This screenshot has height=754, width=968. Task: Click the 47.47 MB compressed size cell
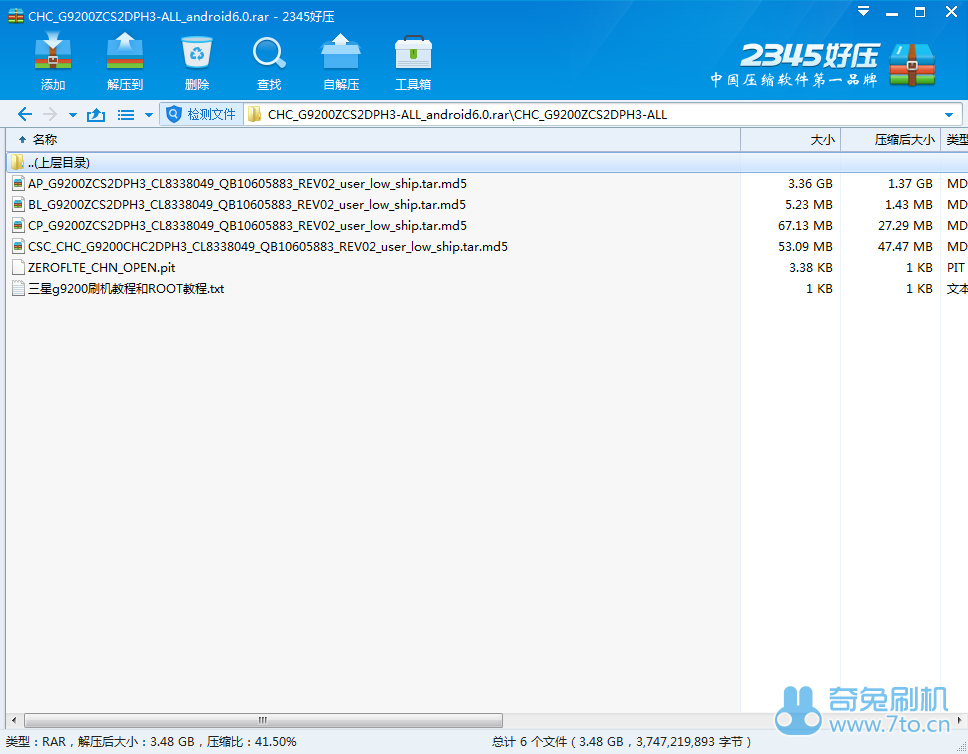point(905,246)
